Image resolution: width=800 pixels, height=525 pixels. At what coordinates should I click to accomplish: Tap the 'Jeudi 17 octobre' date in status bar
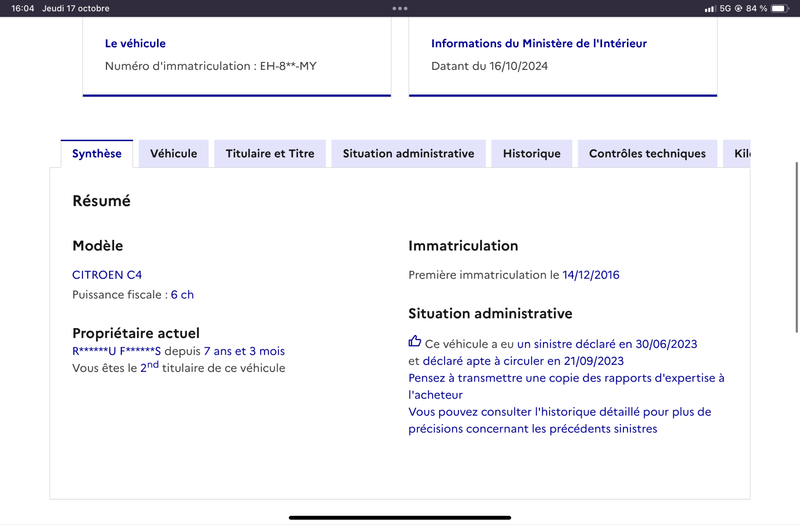[76, 8]
